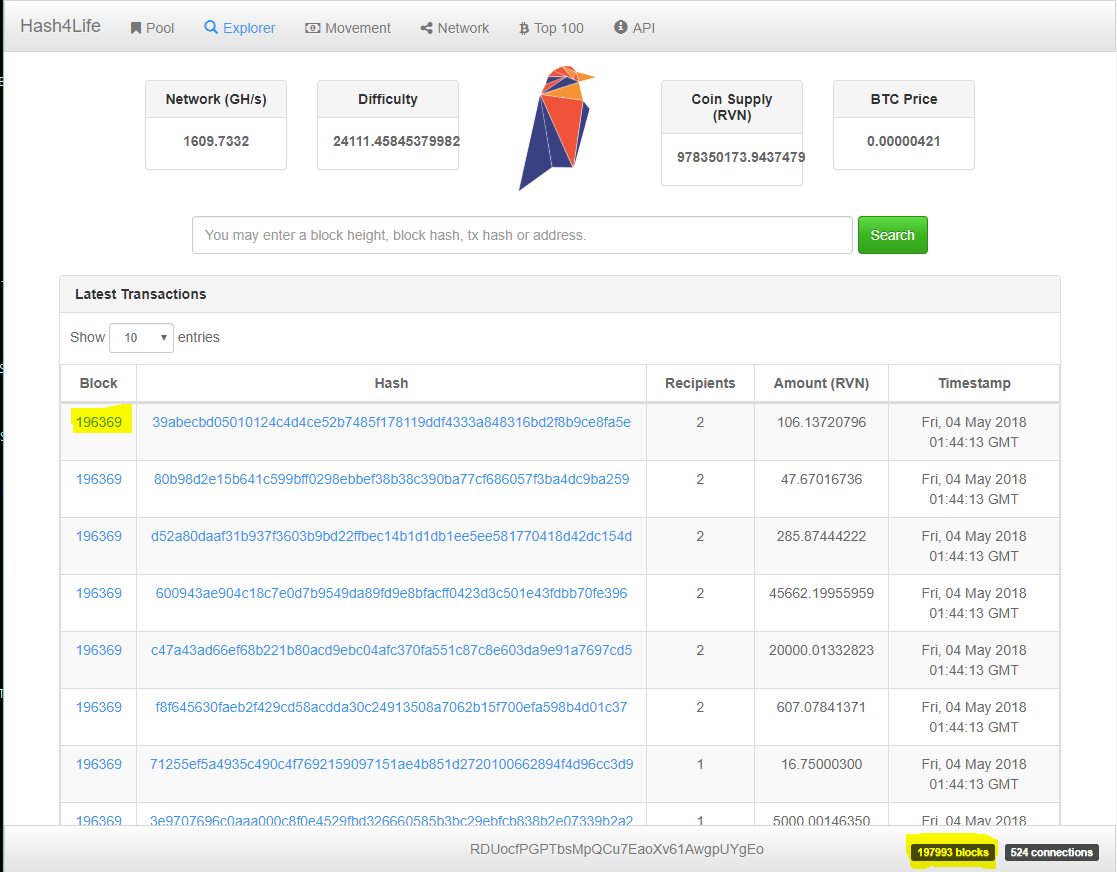The width and height of the screenshot is (1117, 872).
Task: Click the Top 100 bitcoin icon
Action: (524, 28)
